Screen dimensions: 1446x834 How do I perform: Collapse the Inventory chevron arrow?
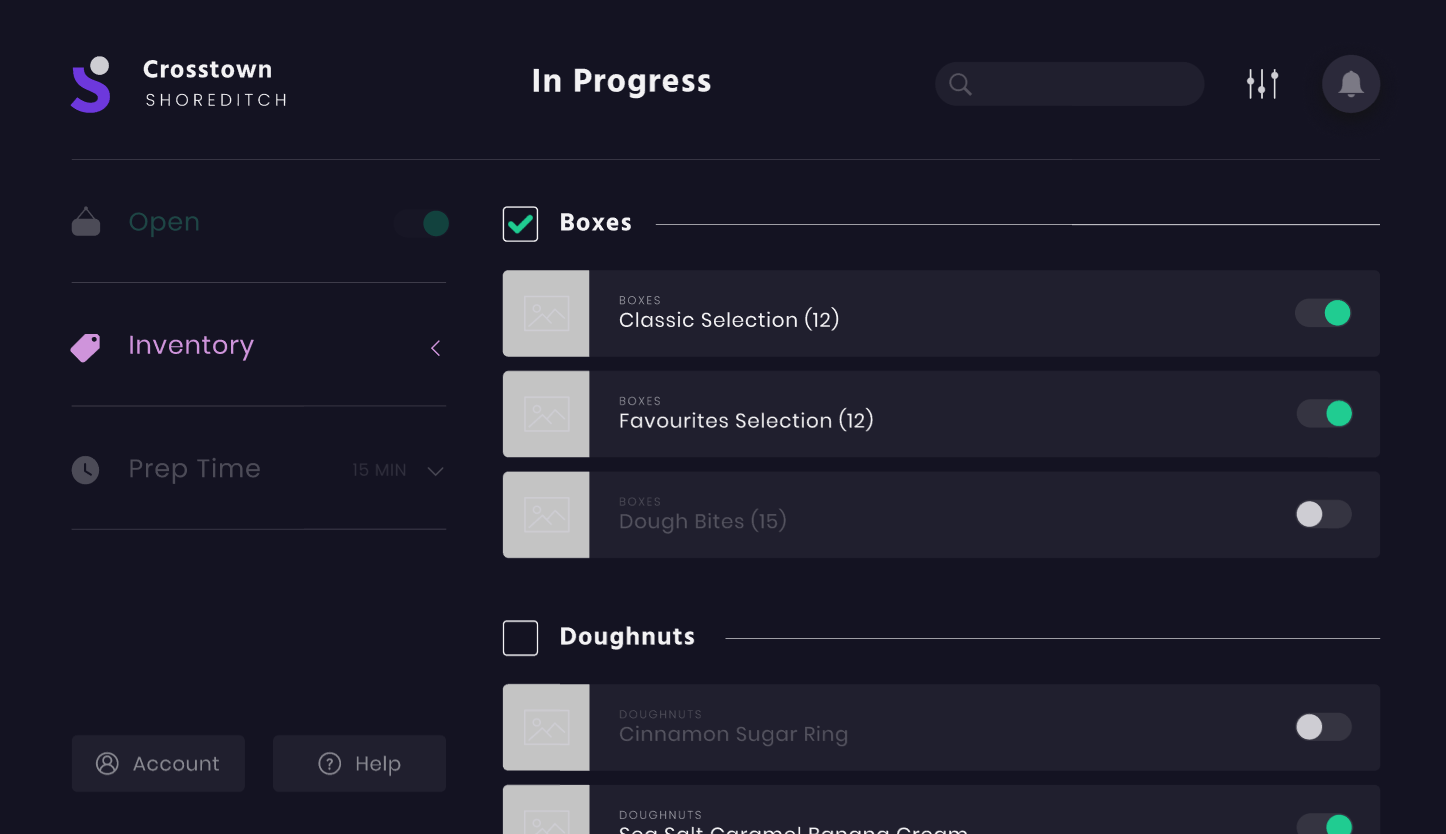(435, 348)
